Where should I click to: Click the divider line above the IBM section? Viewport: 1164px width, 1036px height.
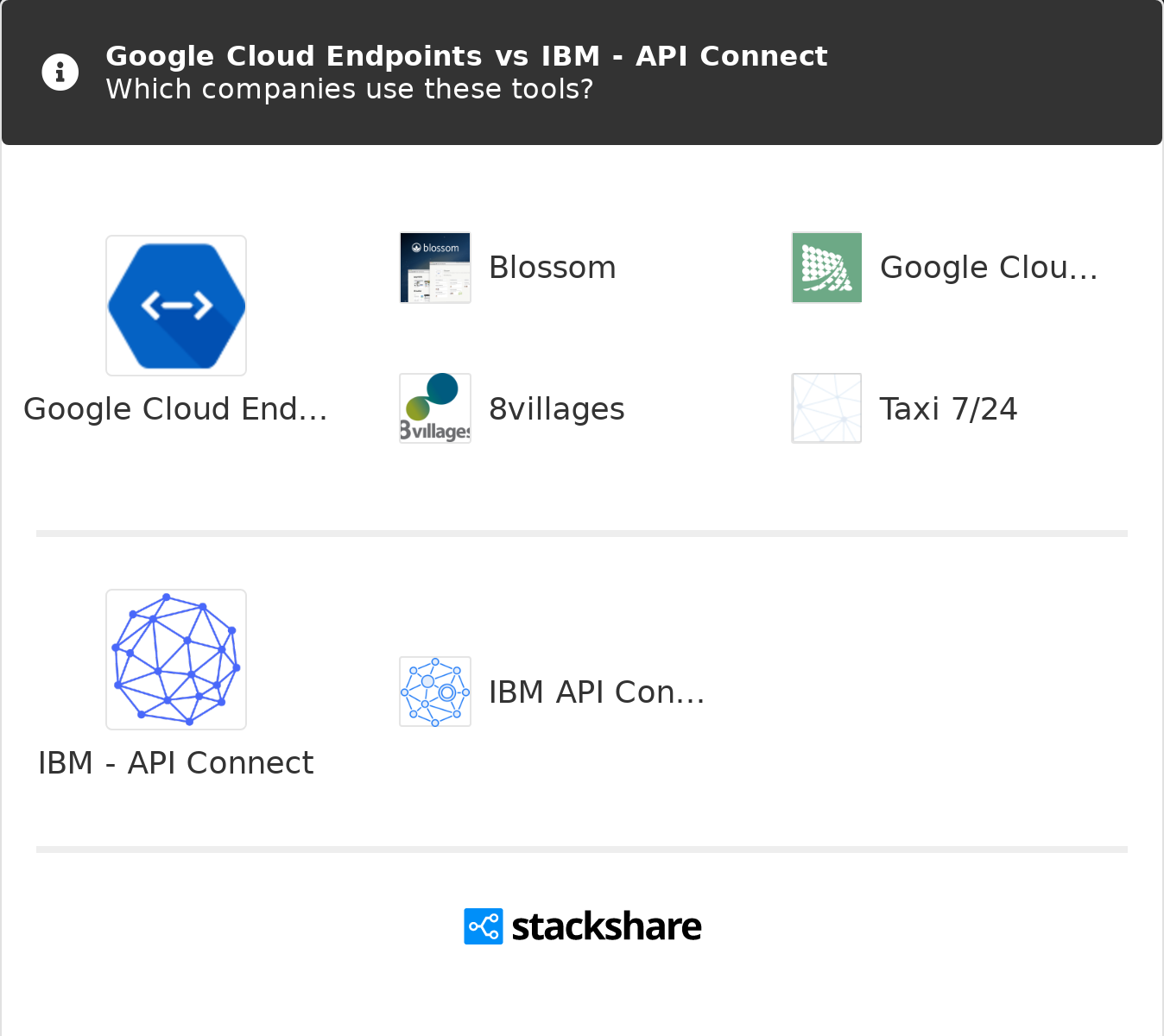click(x=582, y=534)
